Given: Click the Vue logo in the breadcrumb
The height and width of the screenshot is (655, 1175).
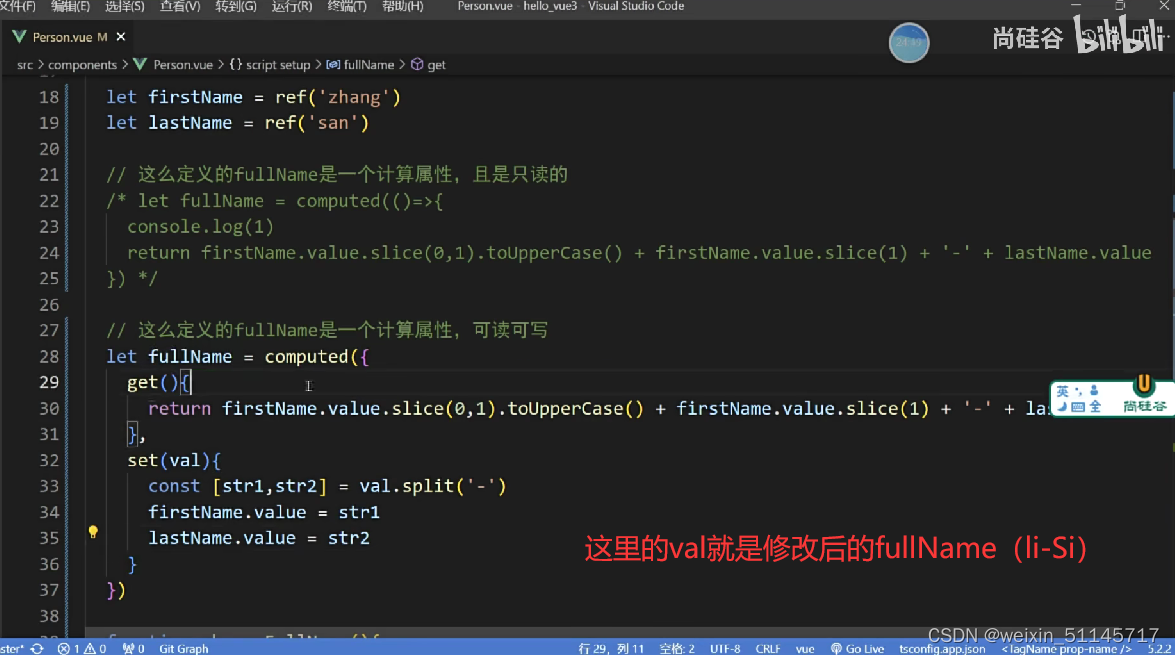Looking at the screenshot, I should pyautogui.click(x=140, y=64).
